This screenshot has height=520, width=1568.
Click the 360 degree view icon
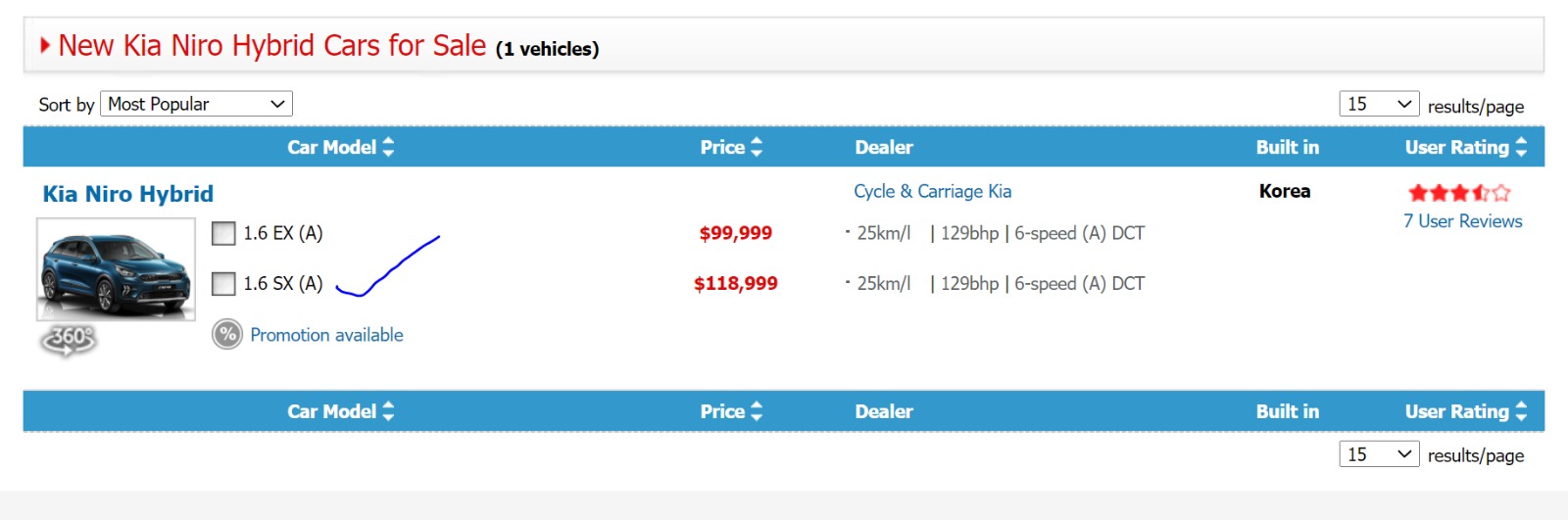68,340
